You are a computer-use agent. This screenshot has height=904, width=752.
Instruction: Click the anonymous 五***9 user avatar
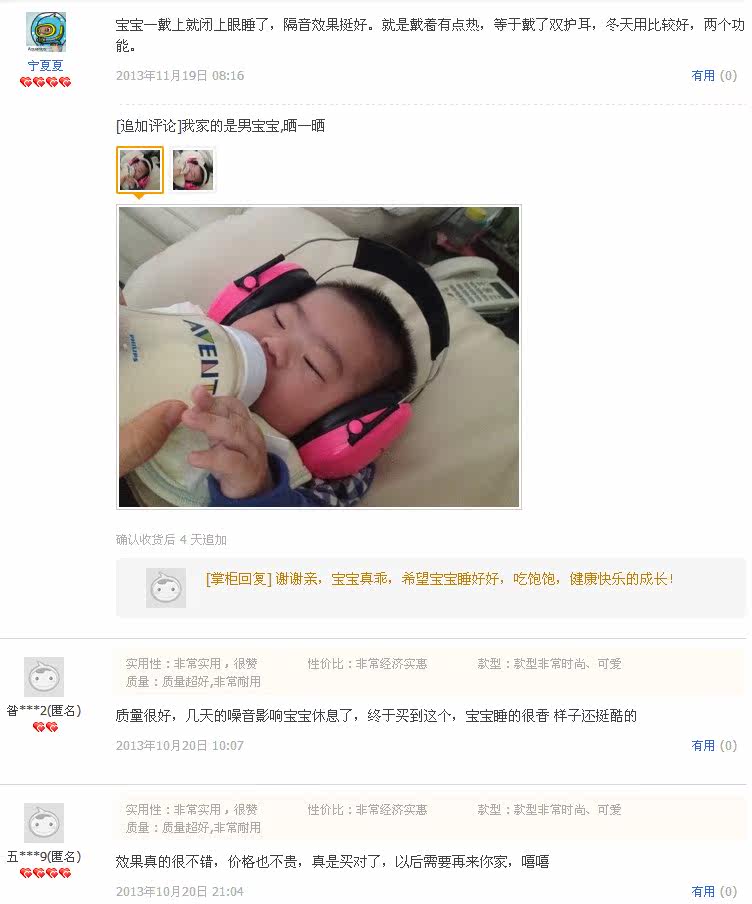[44, 823]
